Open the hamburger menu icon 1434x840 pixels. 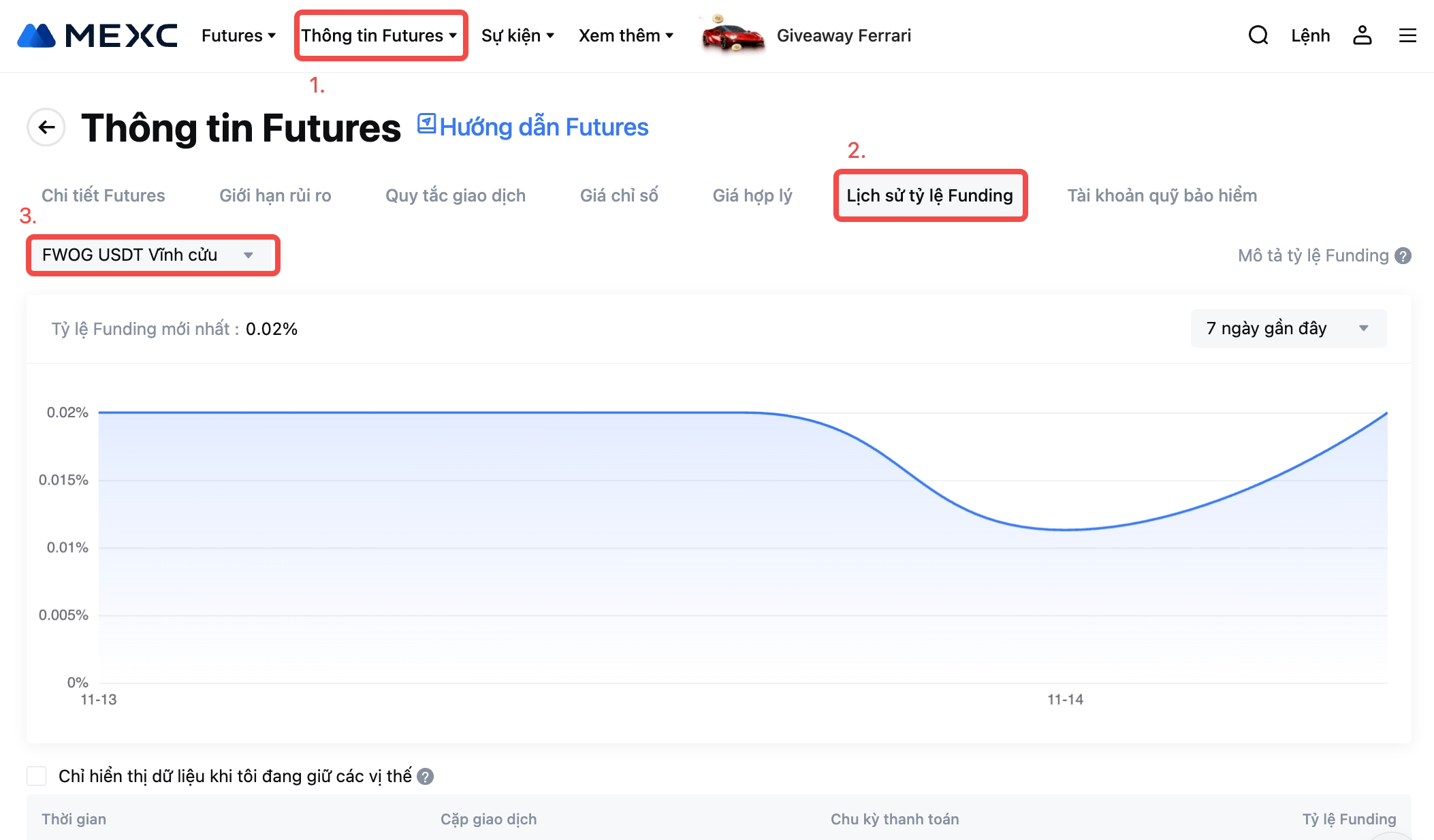tap(1407, 35)
